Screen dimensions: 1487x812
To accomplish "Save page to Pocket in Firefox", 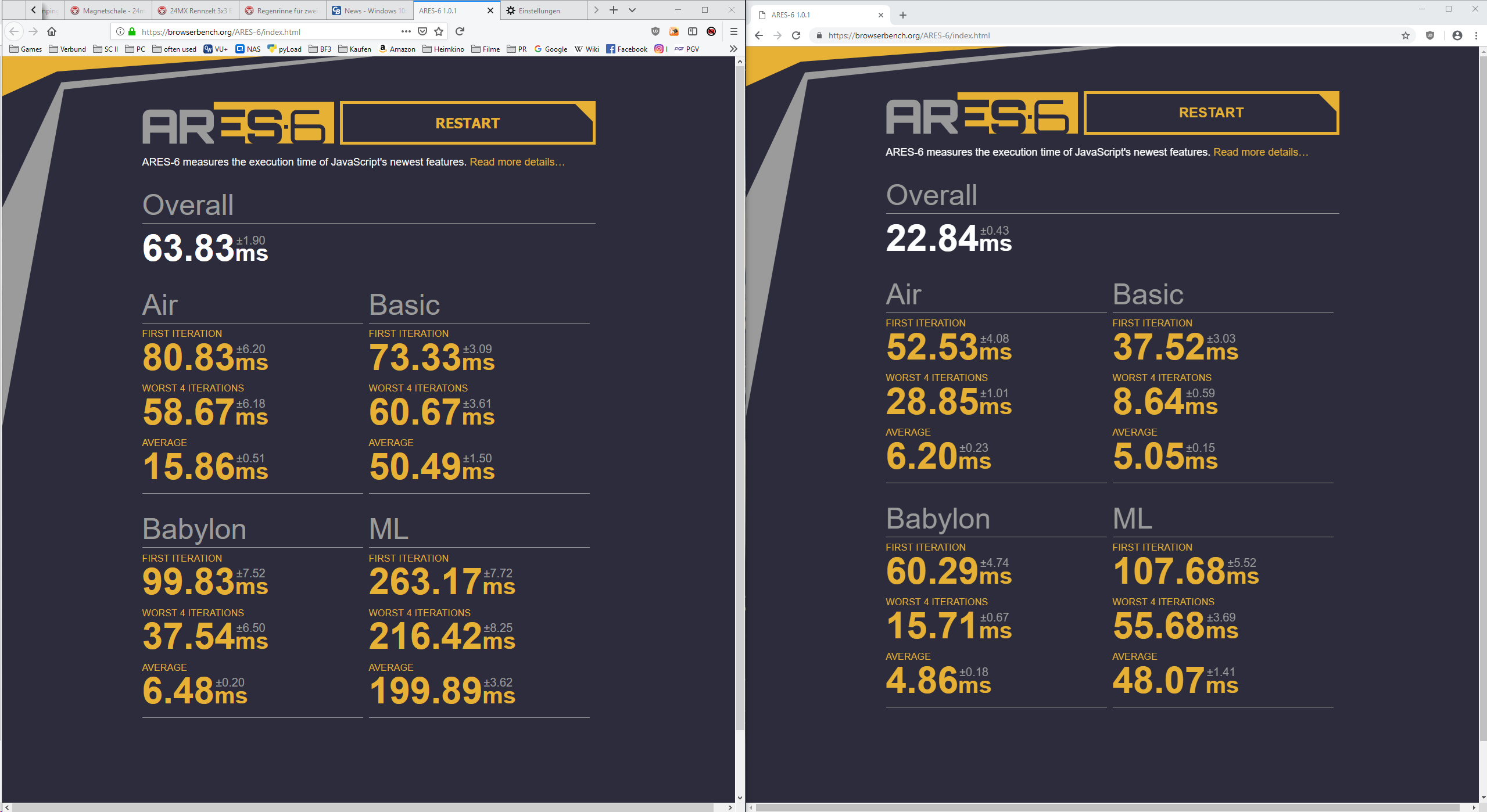I will coord(422,31).
